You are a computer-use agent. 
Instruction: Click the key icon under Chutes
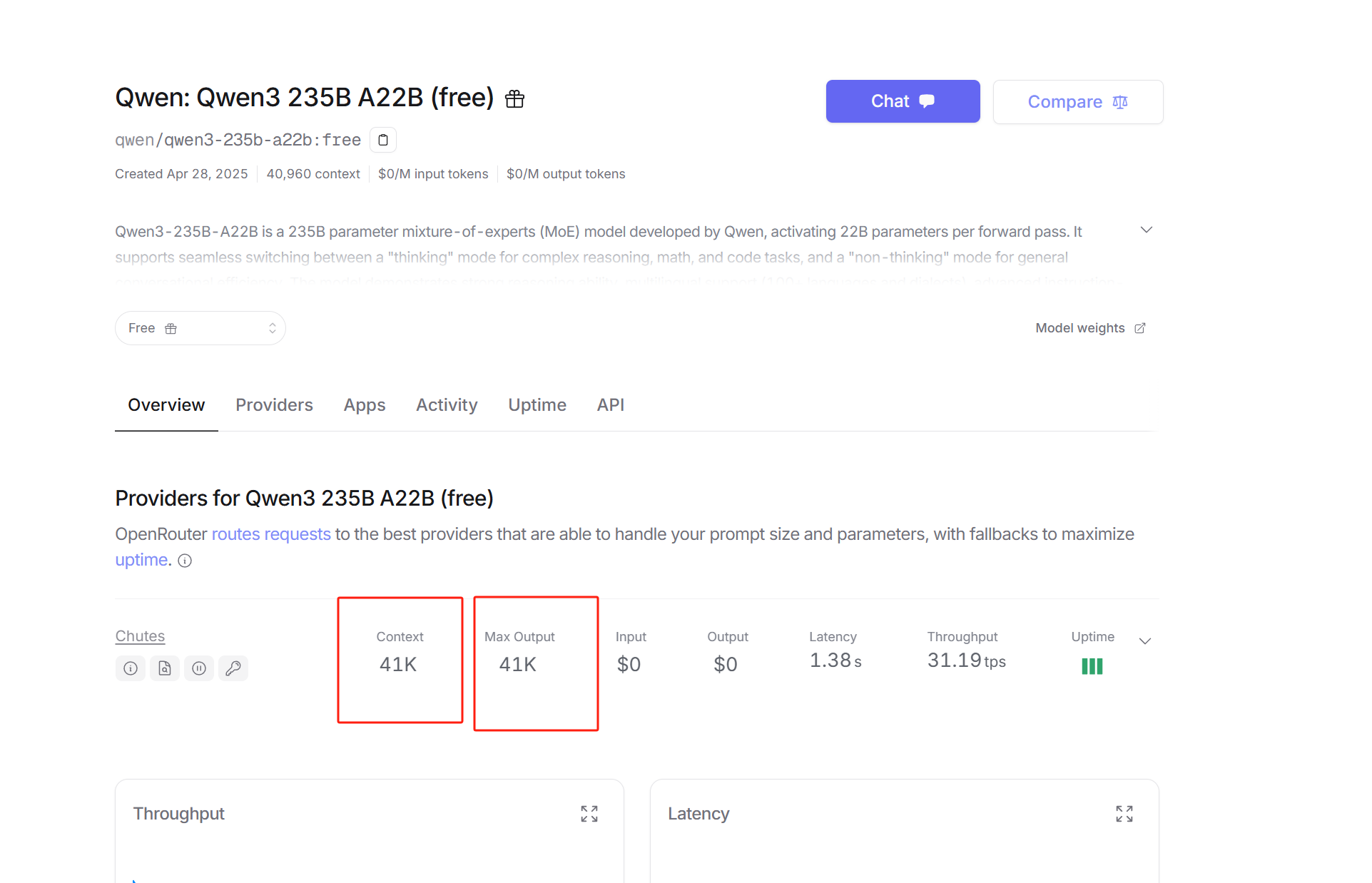pos(233,668)
